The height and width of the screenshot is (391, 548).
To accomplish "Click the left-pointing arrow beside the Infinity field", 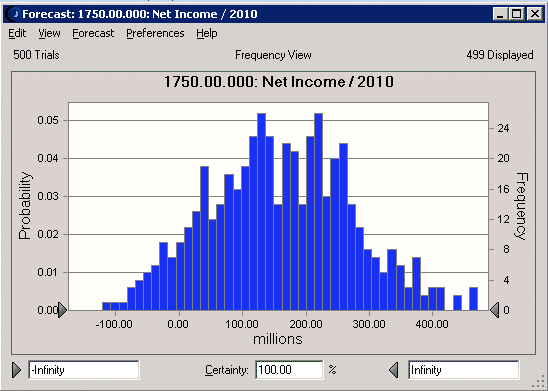I will coord(394,370).
